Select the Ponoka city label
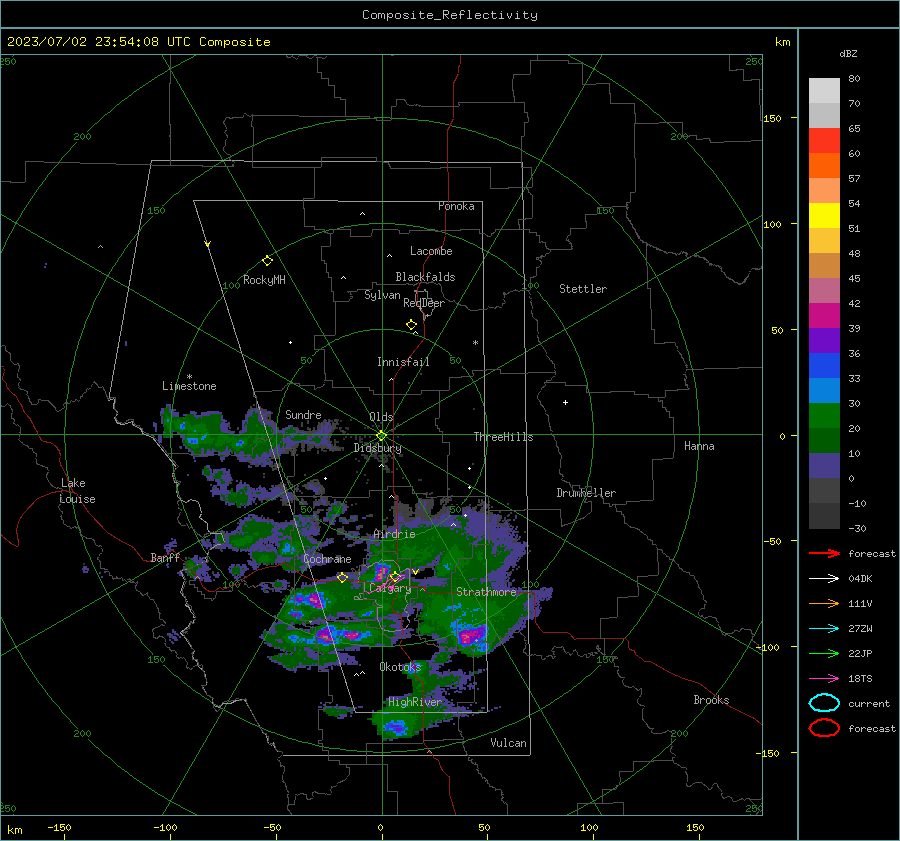This screenshot has width=900, height=841. [x=456, y=206]
